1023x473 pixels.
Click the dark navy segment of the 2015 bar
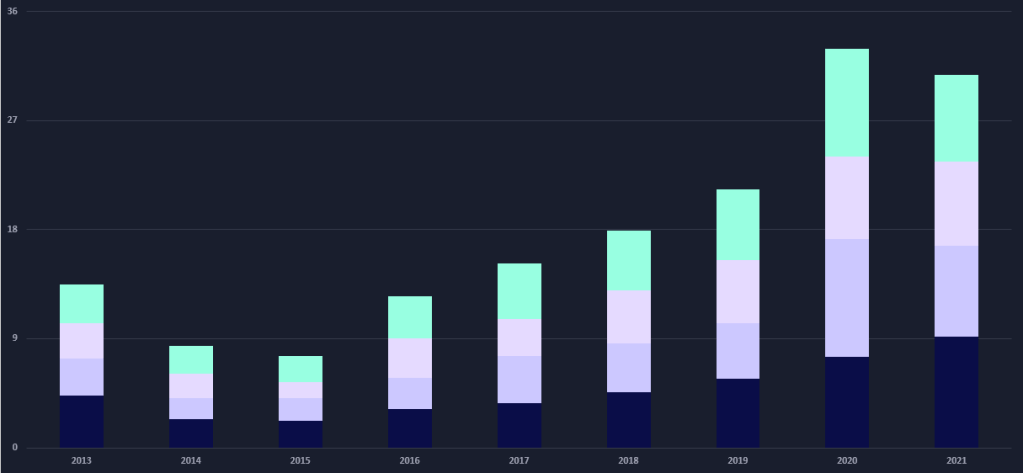[300, 433]
